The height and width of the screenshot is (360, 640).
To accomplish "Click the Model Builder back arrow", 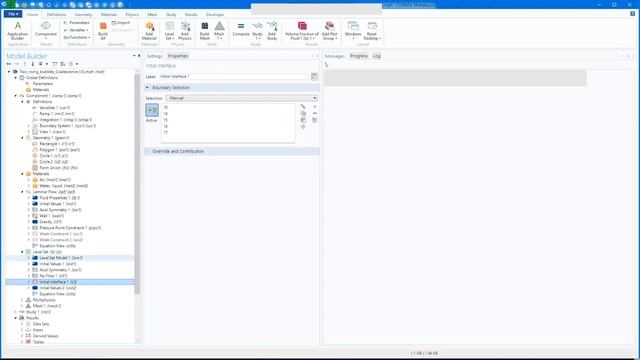I will (x=9, y=64).
